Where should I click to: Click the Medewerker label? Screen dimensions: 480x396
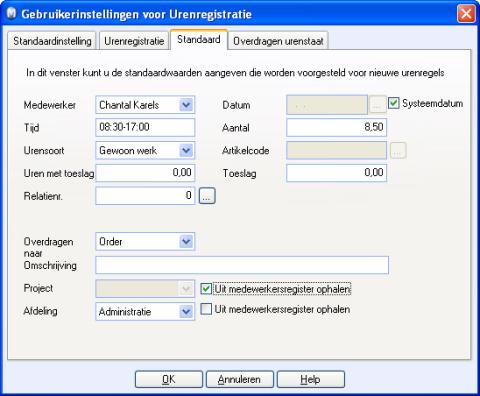point(50,105)
